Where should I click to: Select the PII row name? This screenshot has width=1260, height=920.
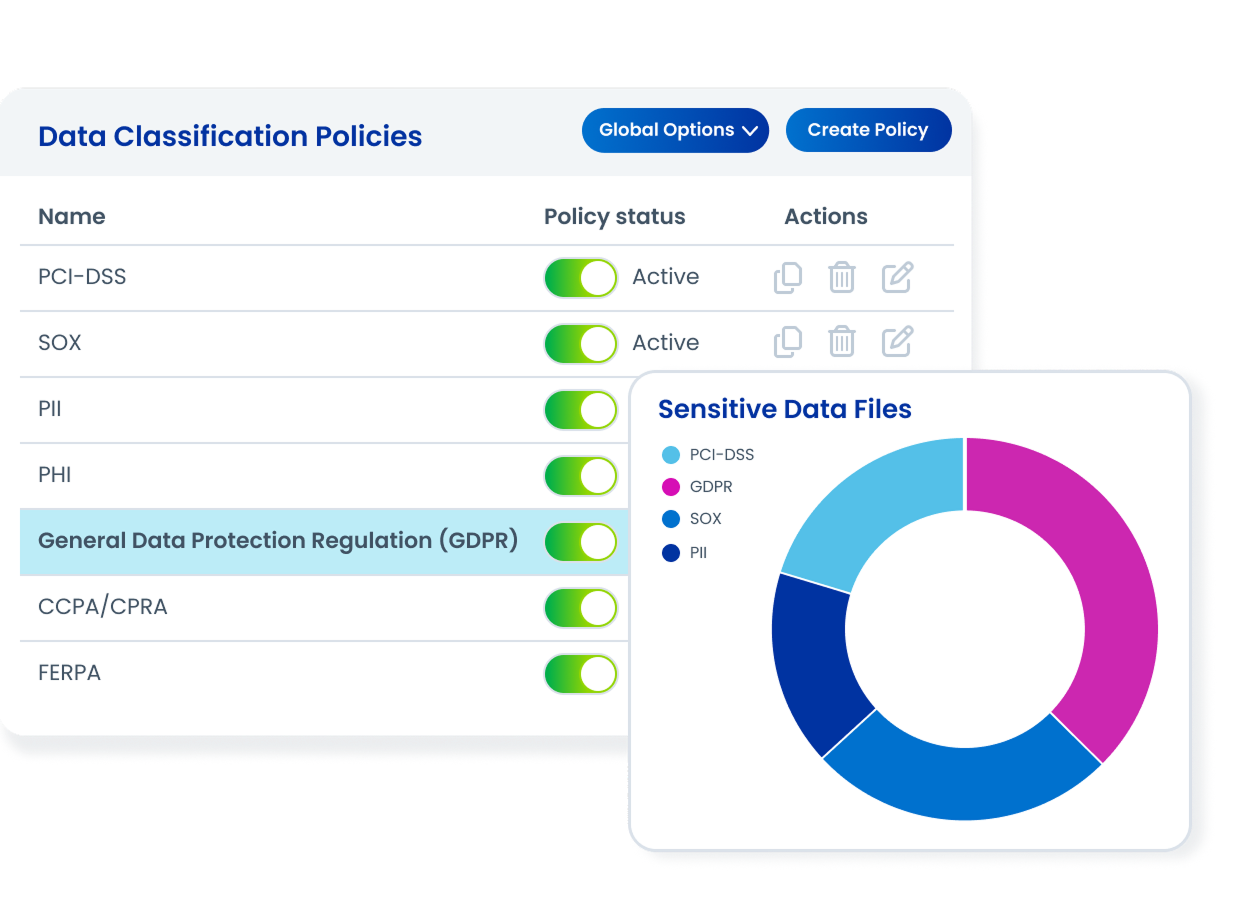[x=50, y=409]
